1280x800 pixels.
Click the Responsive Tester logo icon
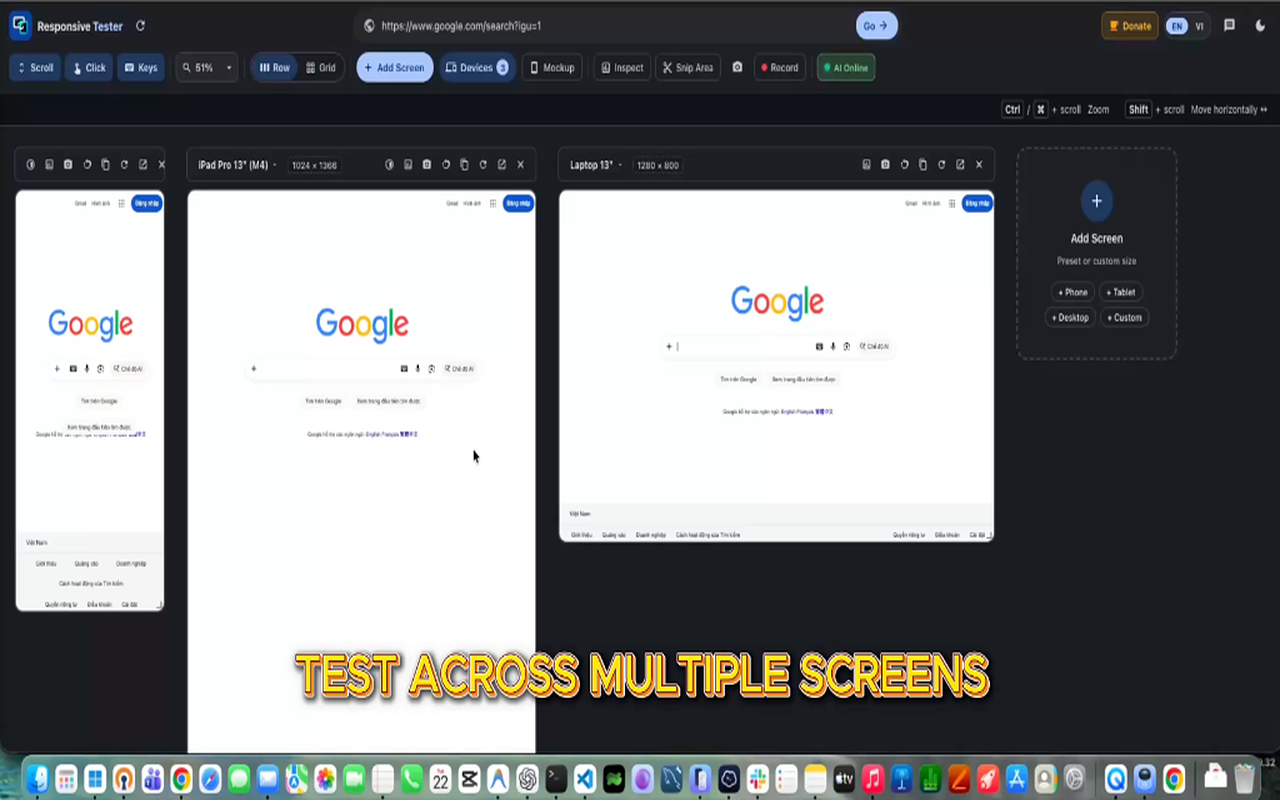pos(20,26)
